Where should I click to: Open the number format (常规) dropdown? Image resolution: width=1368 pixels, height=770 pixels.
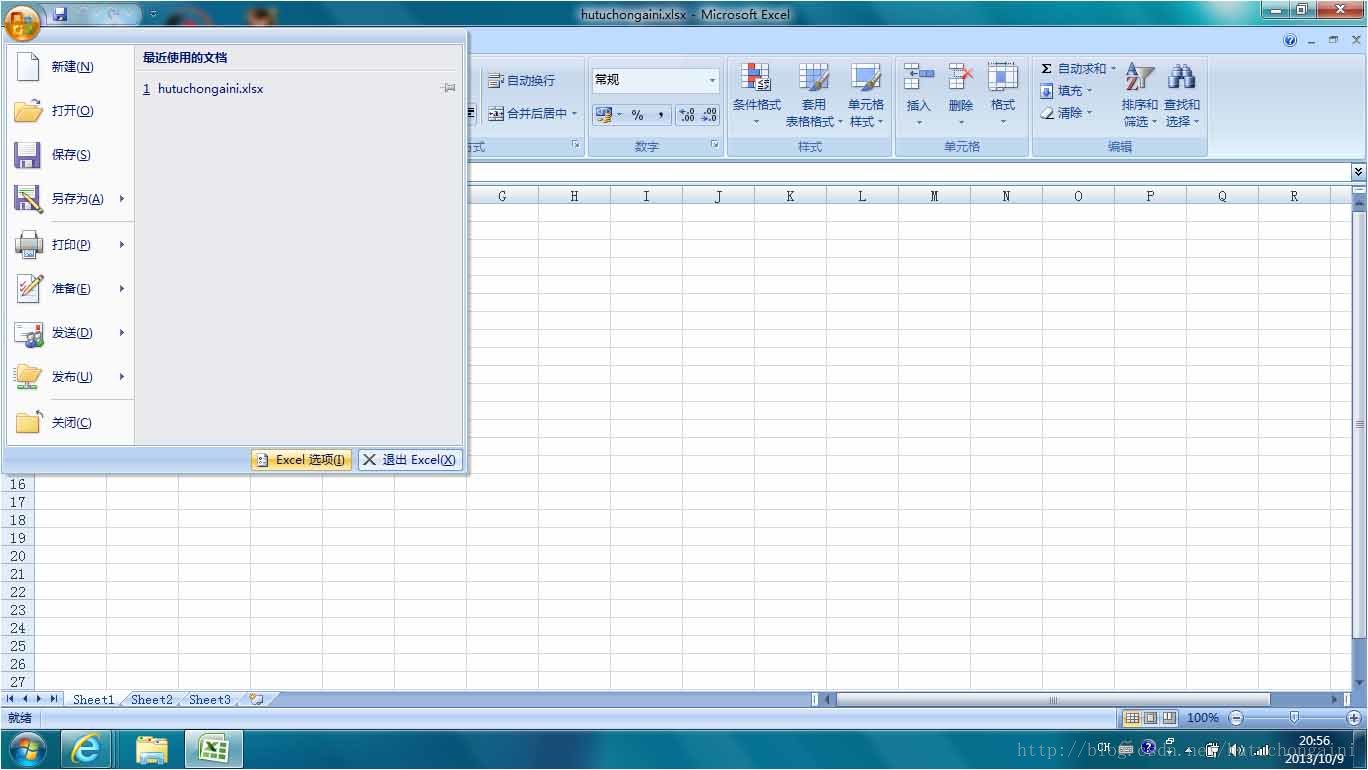[x=713, y=80]
